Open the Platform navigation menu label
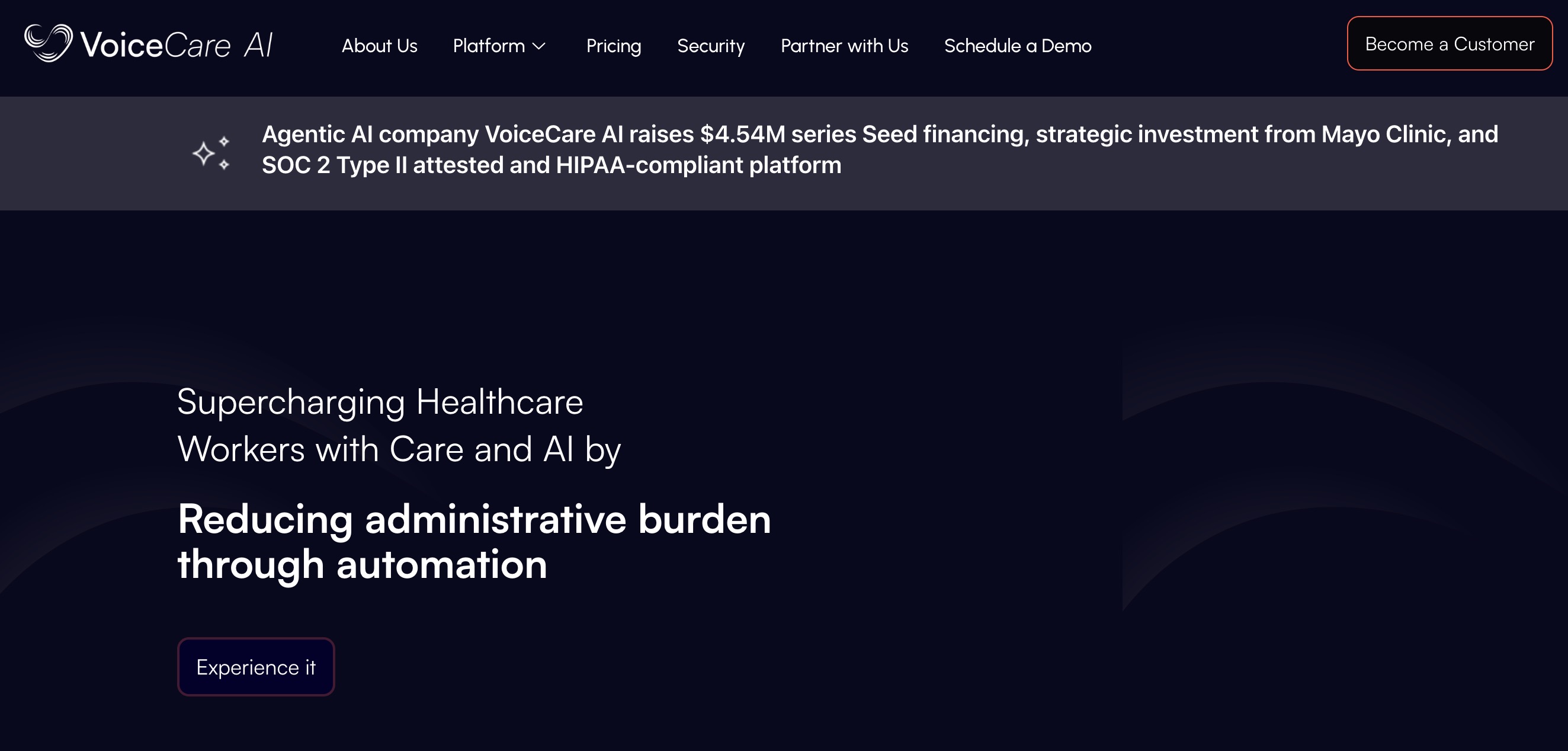This screenshot has width=1568, height=751. click(x=488, y=46)
